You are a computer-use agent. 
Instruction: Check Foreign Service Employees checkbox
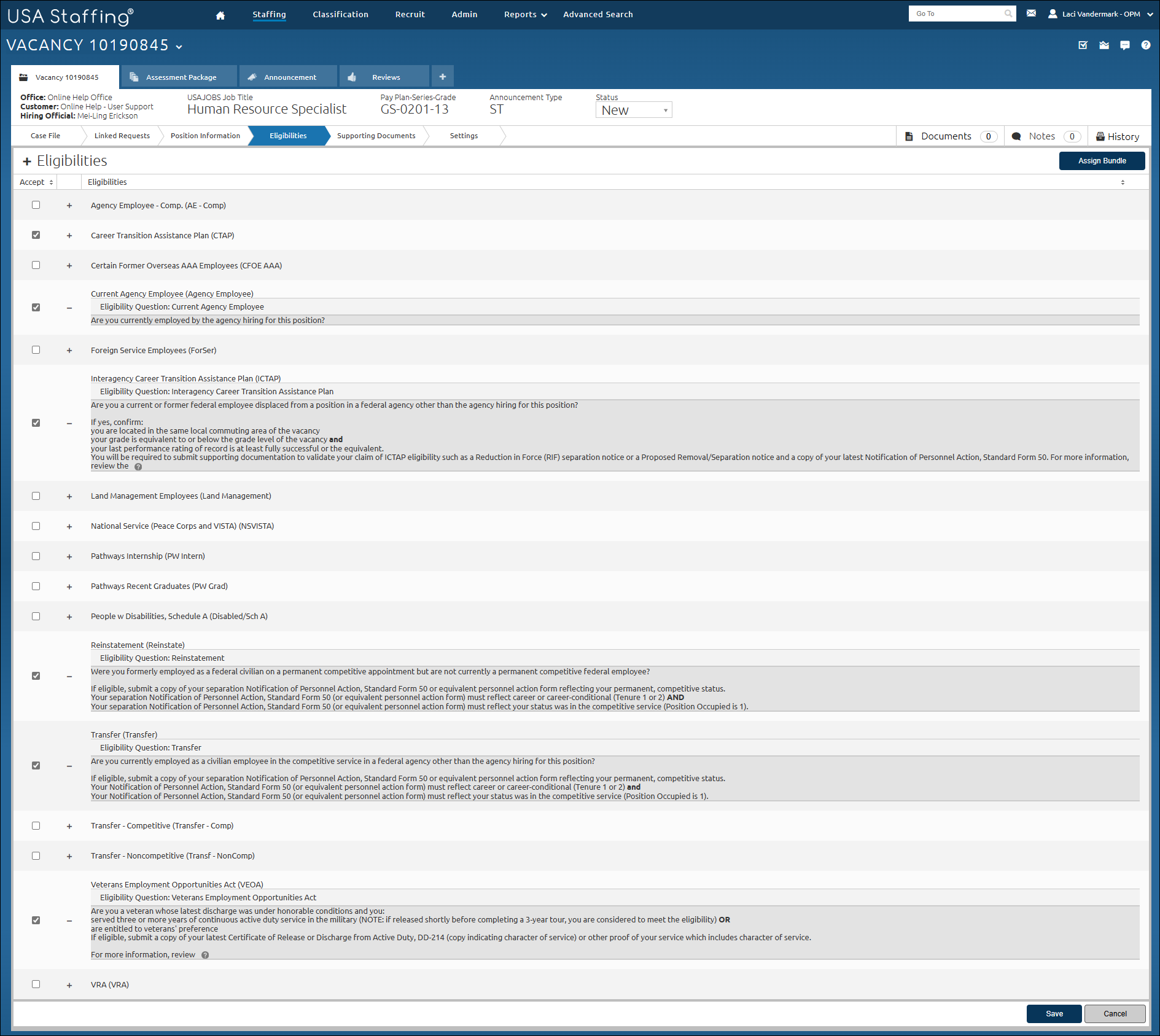pyautogui.click(x=36, y=350)
